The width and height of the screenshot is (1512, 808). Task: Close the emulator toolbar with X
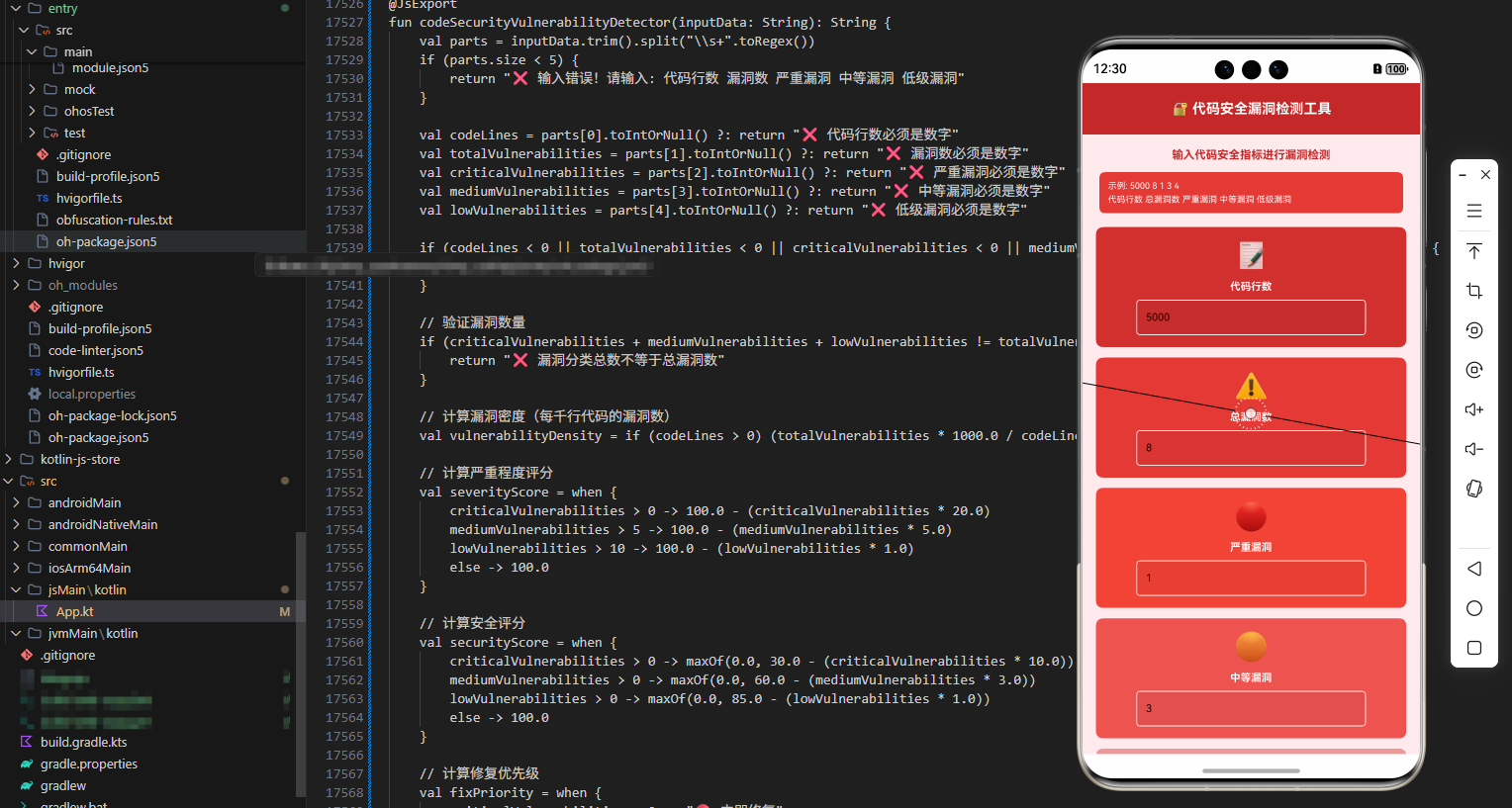(x=1485, y=175)
